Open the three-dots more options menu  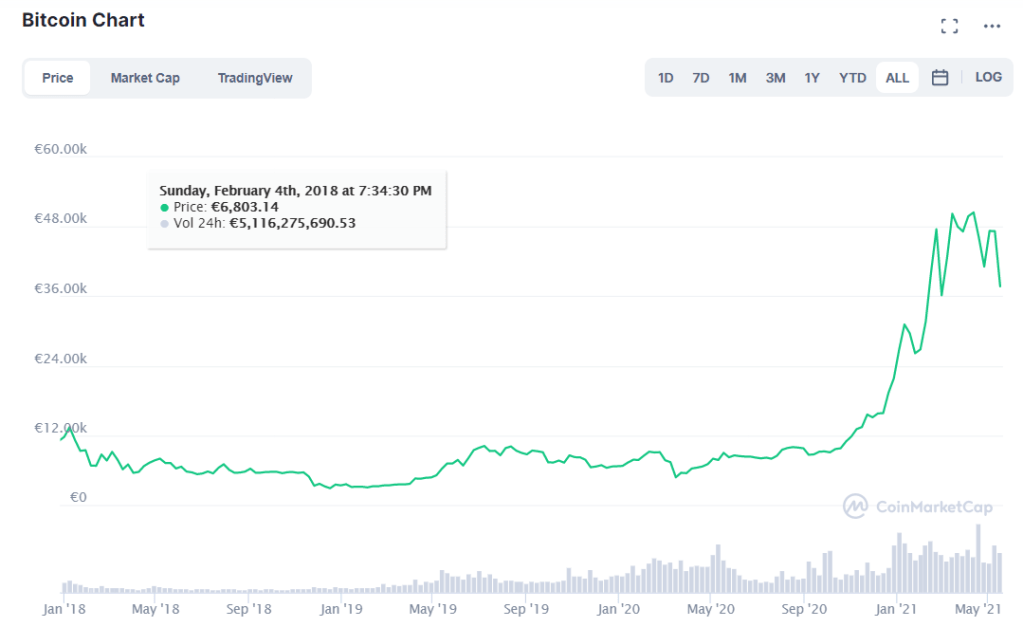991,26
